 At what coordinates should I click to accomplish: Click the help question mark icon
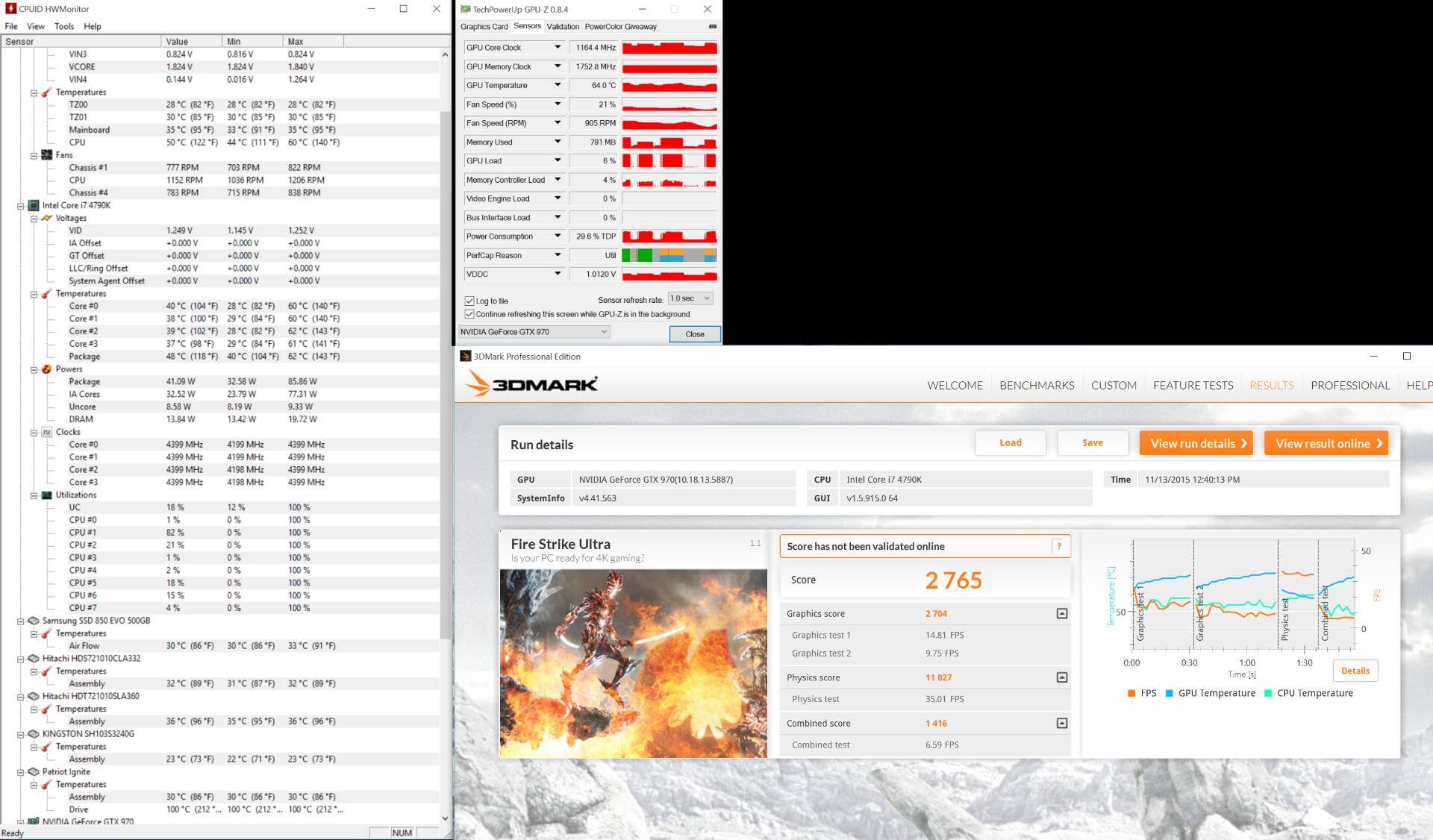1058,546
